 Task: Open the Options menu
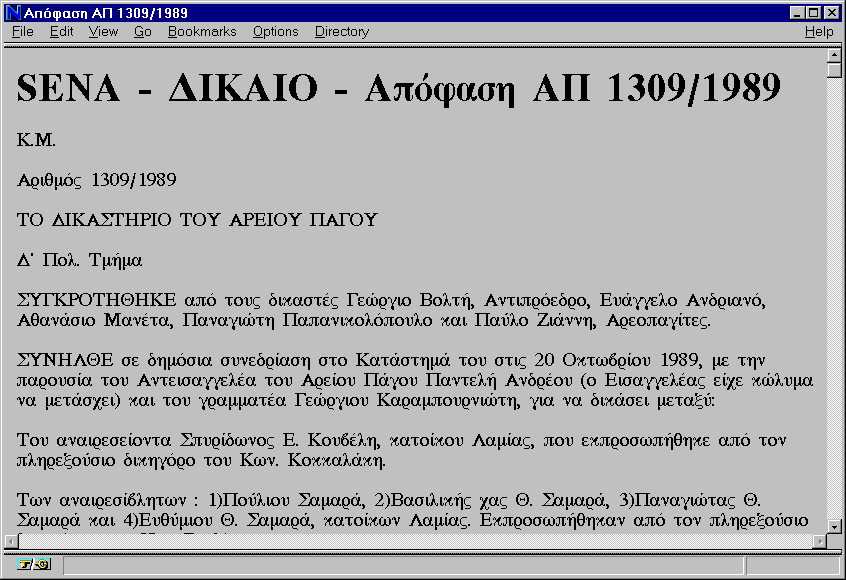276,32
